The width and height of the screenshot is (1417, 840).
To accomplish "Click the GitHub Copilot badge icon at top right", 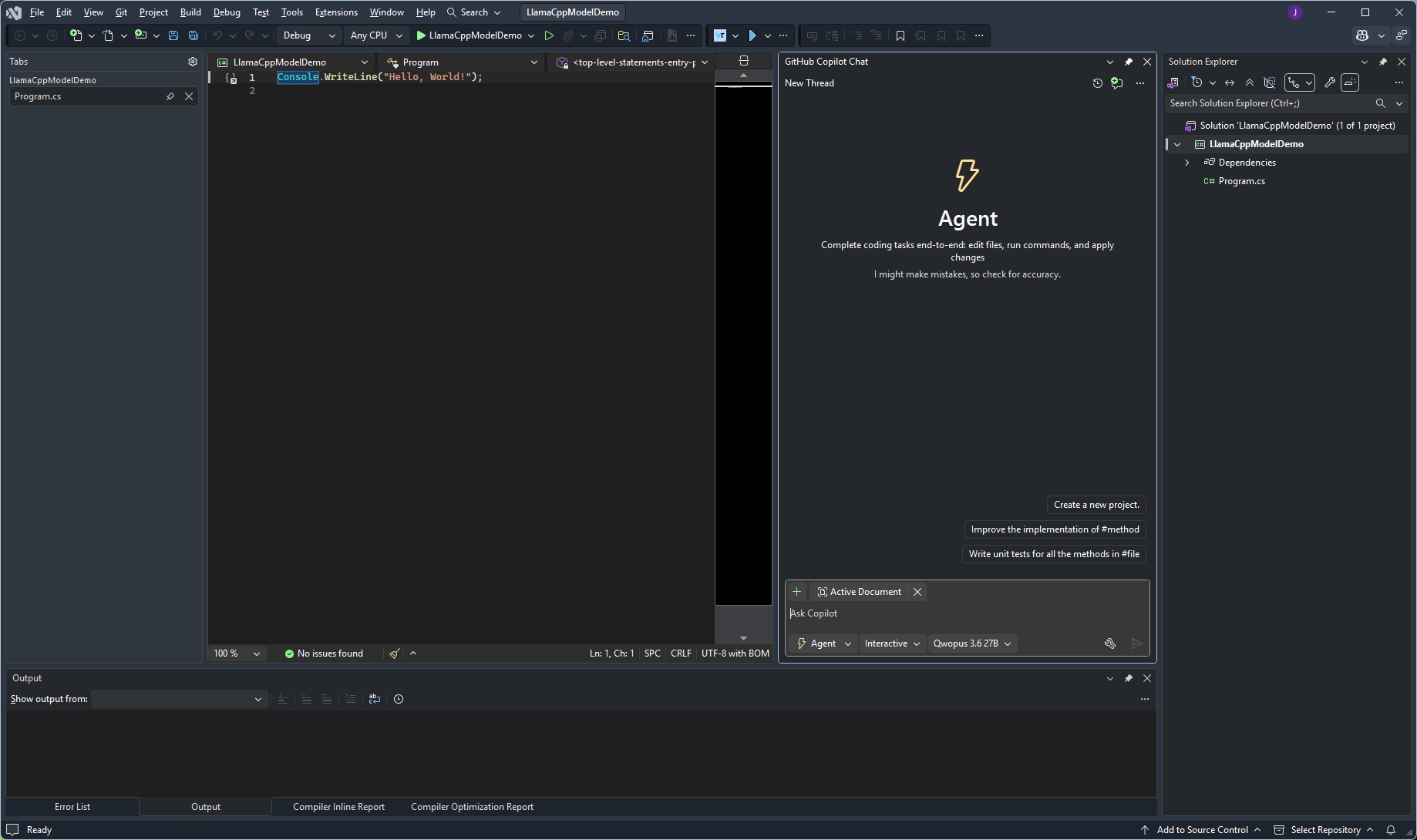I will tap(1362, 35).
